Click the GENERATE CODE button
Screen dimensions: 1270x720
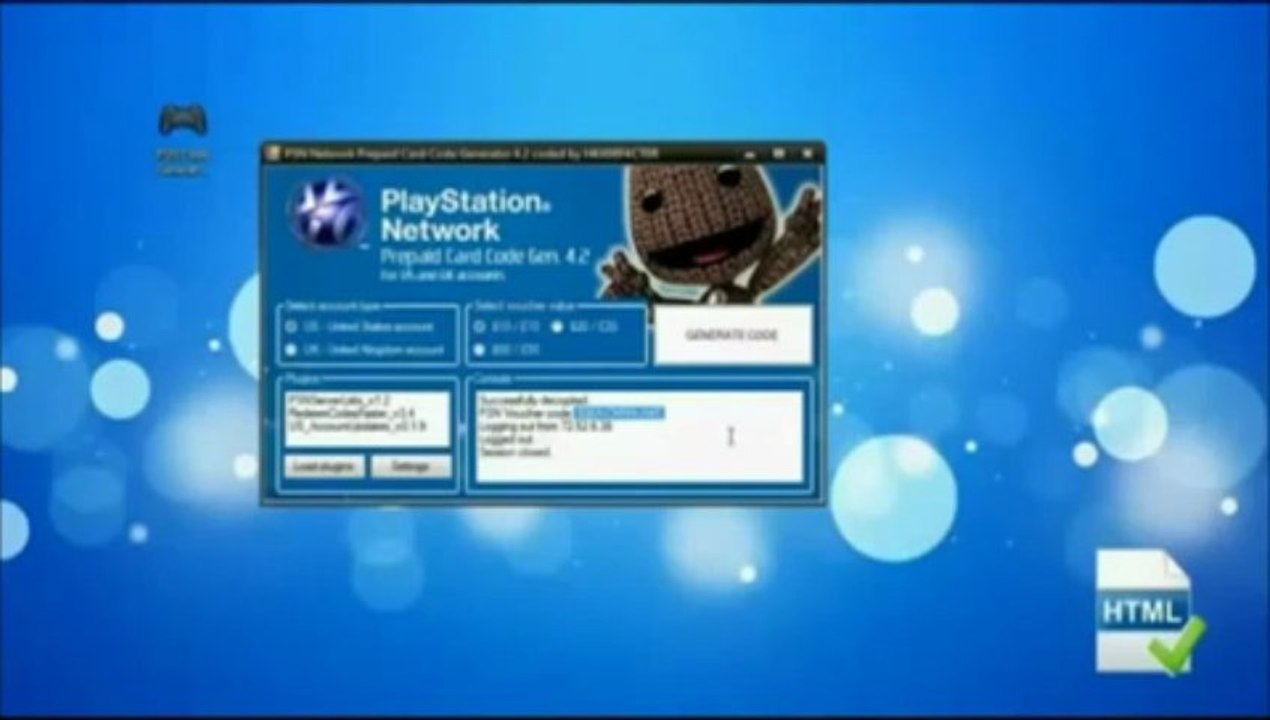tap(732, 335)
